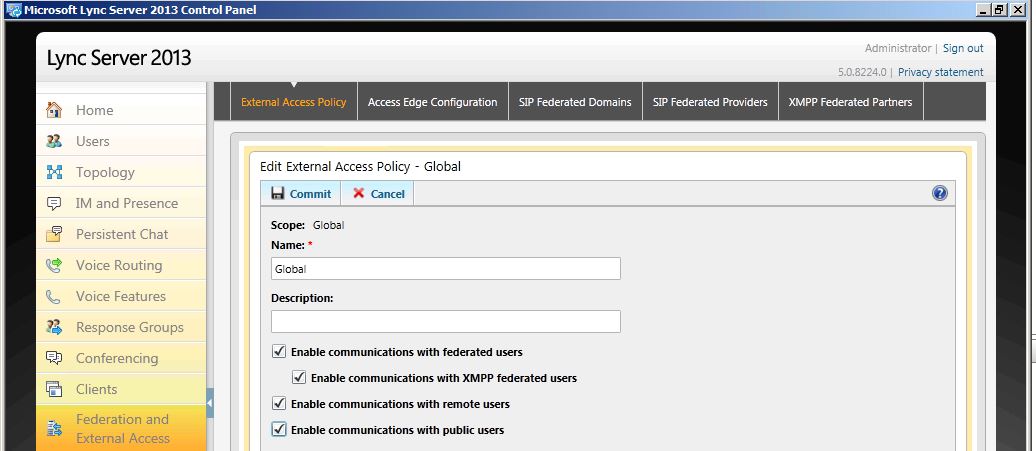Cancel editing the Global policy
This screenshot has height=451, width=1036.
coord(378,193)
